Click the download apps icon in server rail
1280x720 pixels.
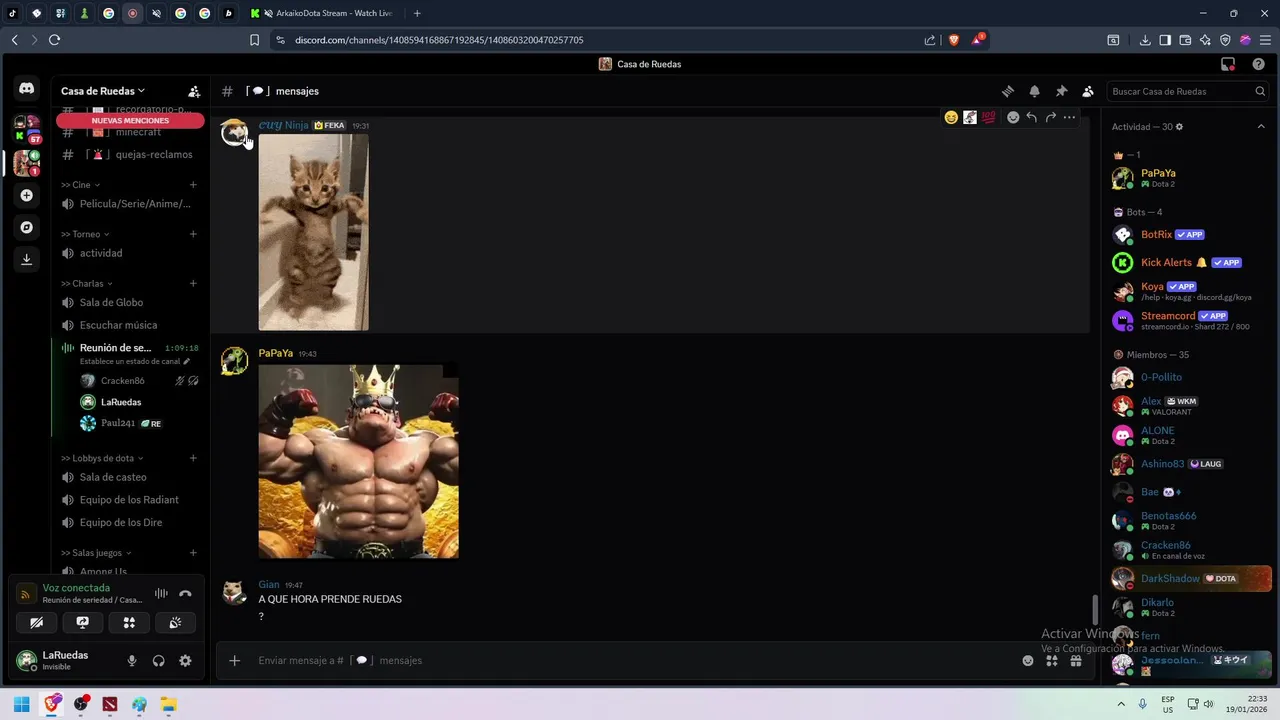tap(27, 259)
